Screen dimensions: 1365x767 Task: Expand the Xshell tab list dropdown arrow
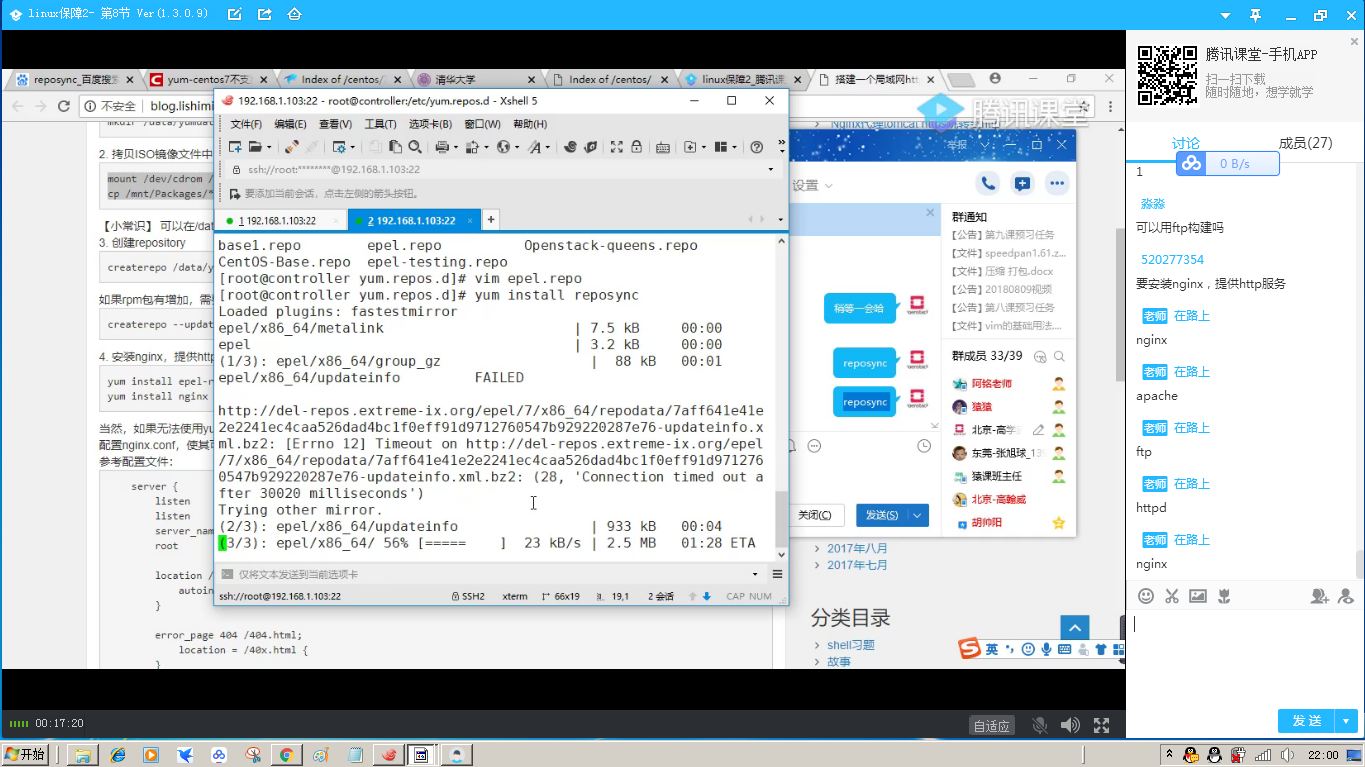tap(780, 220)
